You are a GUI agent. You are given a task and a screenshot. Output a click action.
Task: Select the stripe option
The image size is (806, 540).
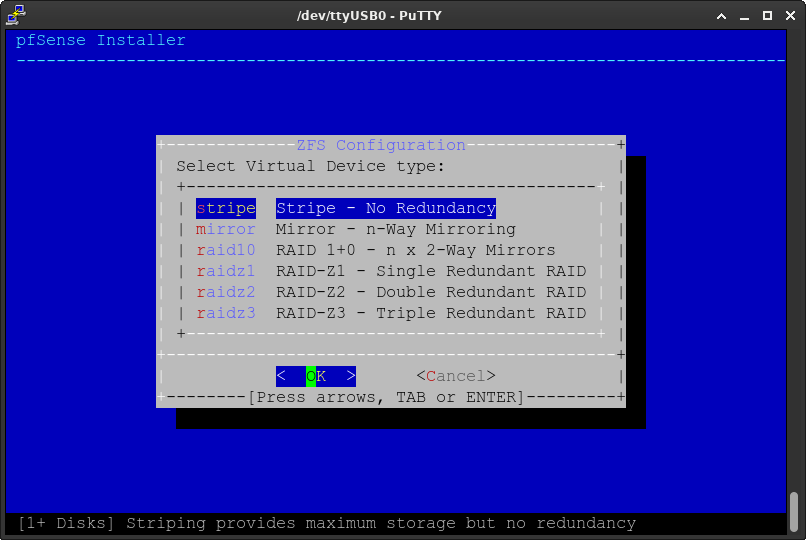point(226,208)
